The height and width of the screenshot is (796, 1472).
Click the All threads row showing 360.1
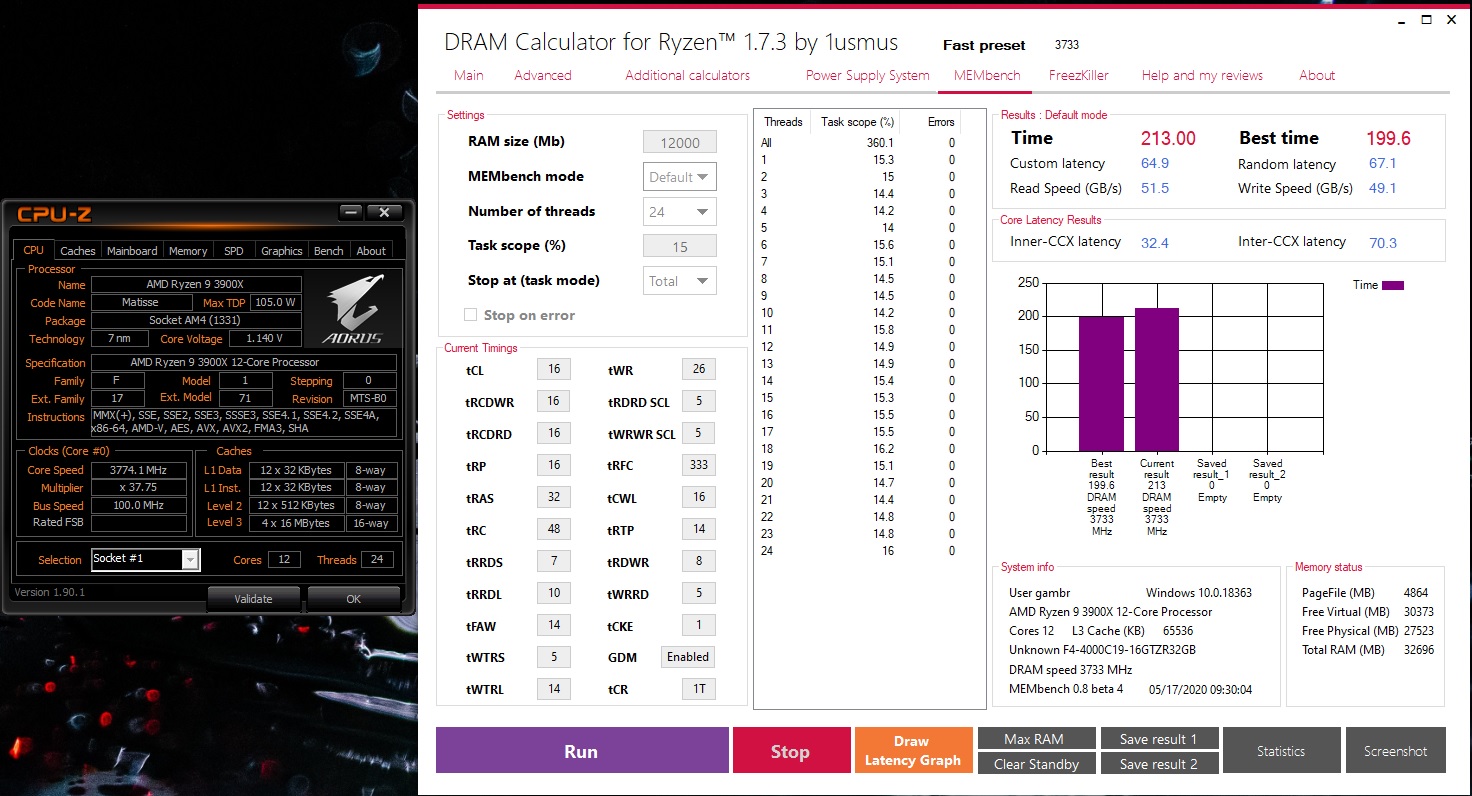pos(860,143)
